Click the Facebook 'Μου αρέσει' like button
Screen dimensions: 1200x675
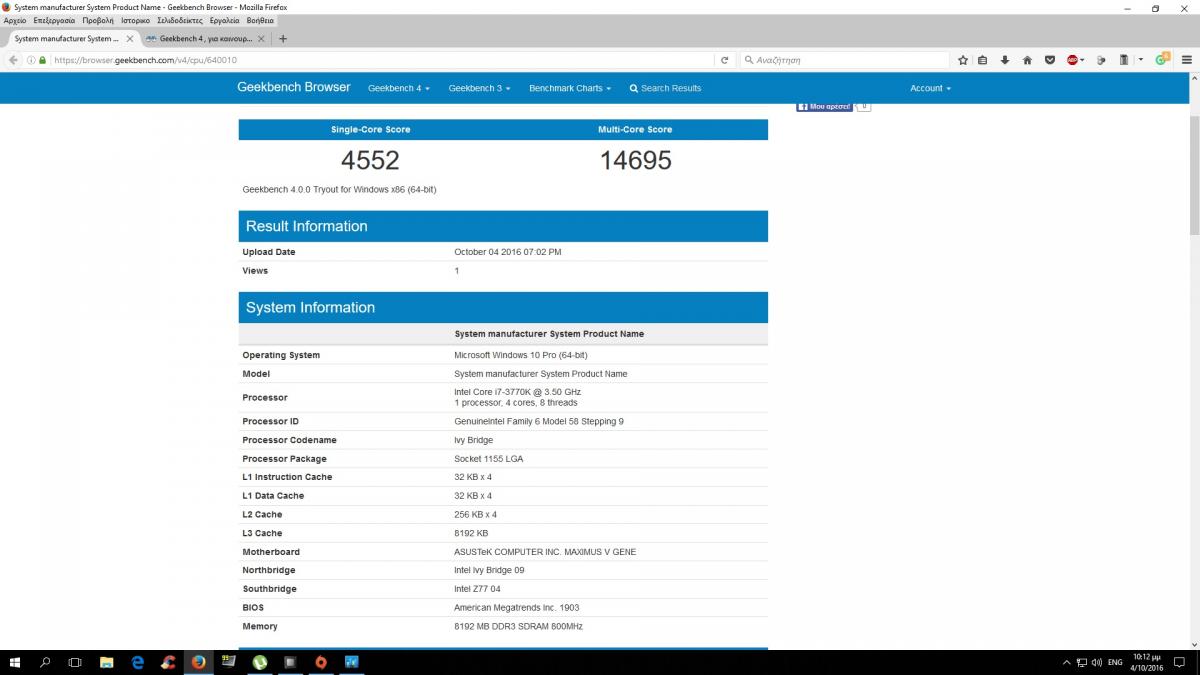pyautogui.click(x=824, y=106)
